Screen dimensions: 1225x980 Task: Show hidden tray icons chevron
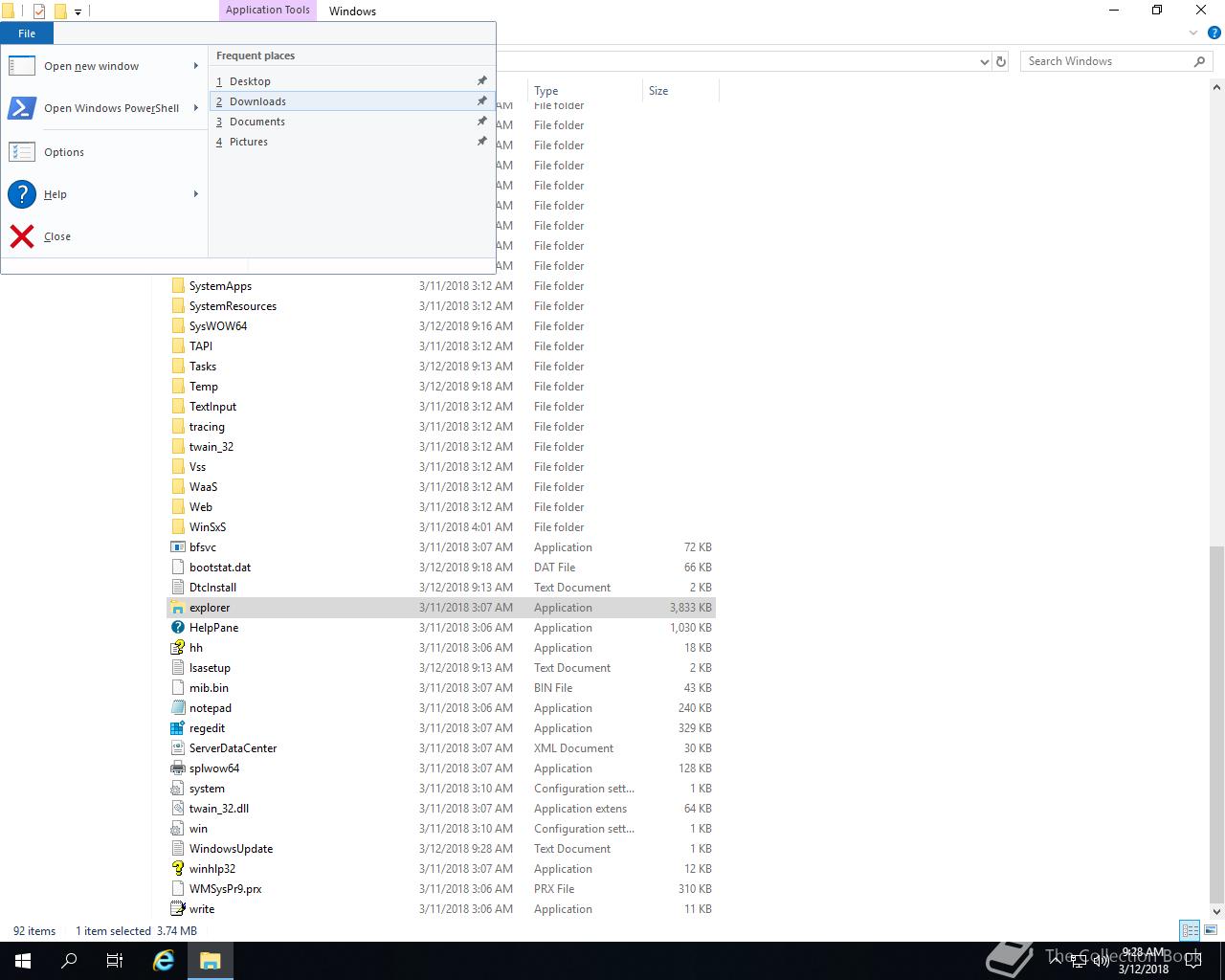pos(1056,961)
